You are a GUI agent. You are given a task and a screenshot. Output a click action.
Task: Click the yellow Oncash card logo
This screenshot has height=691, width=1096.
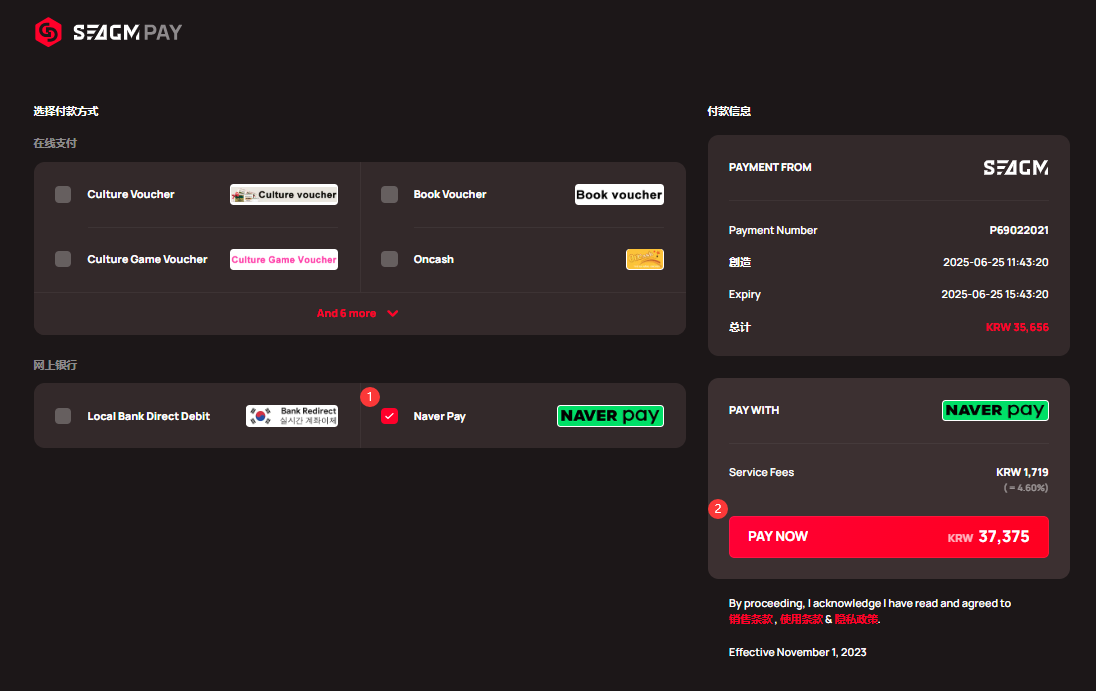click(644, 259)
